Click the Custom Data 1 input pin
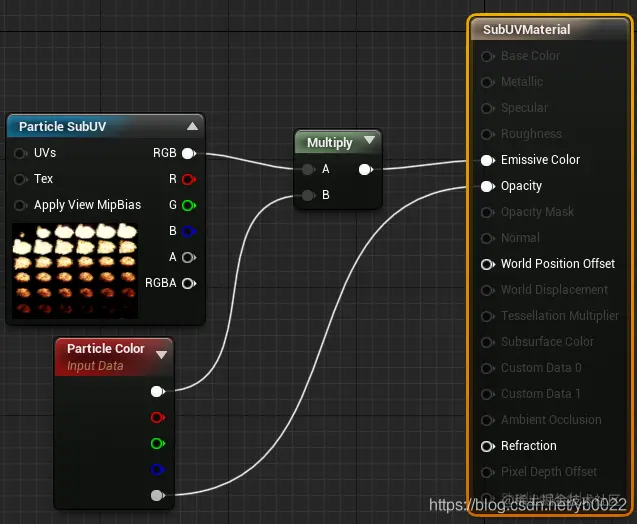Image resolution: width=637 pixels, height=524 pixels. click(488, 394)
